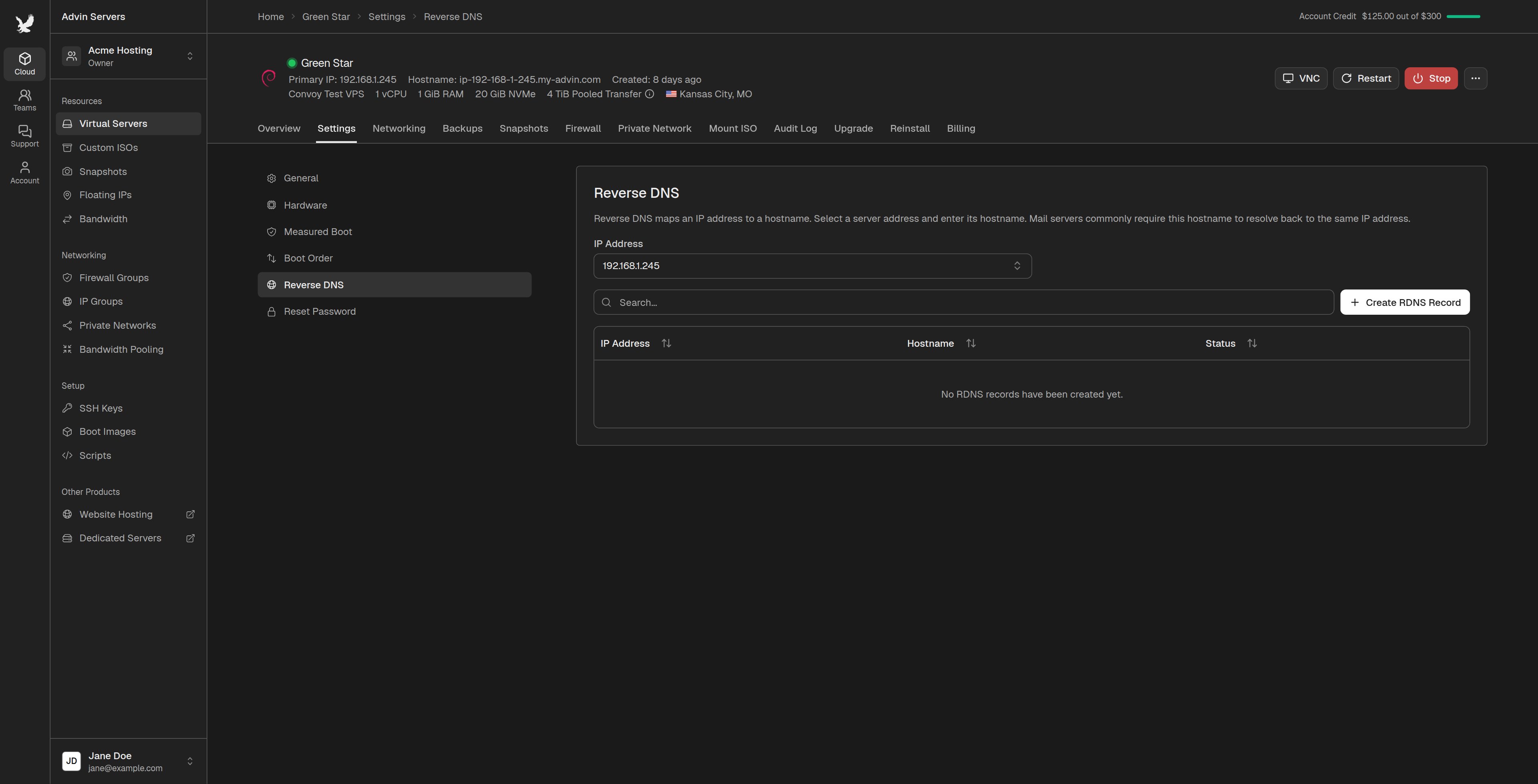The image size is (1538, 784).
Task: Switch to the Overview tab
Action: point(279,129)
